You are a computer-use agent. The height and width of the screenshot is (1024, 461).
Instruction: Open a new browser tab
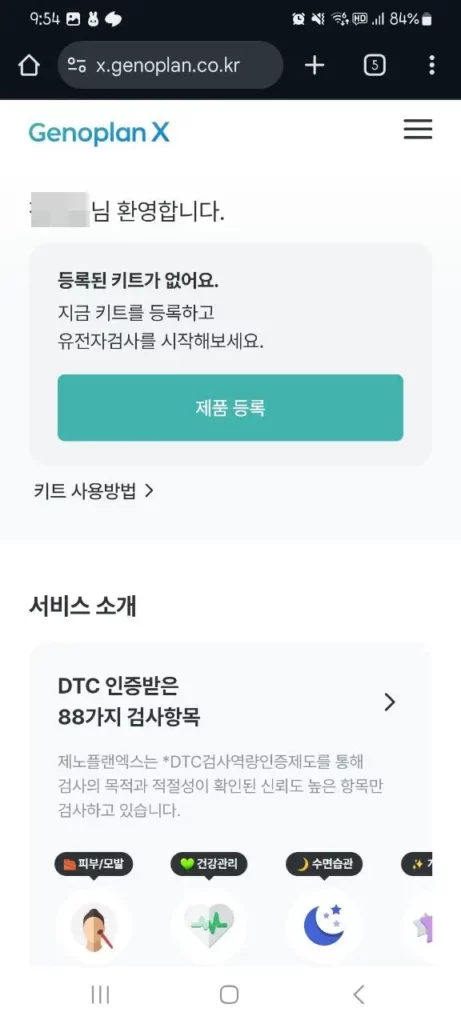tap(315, 65)
